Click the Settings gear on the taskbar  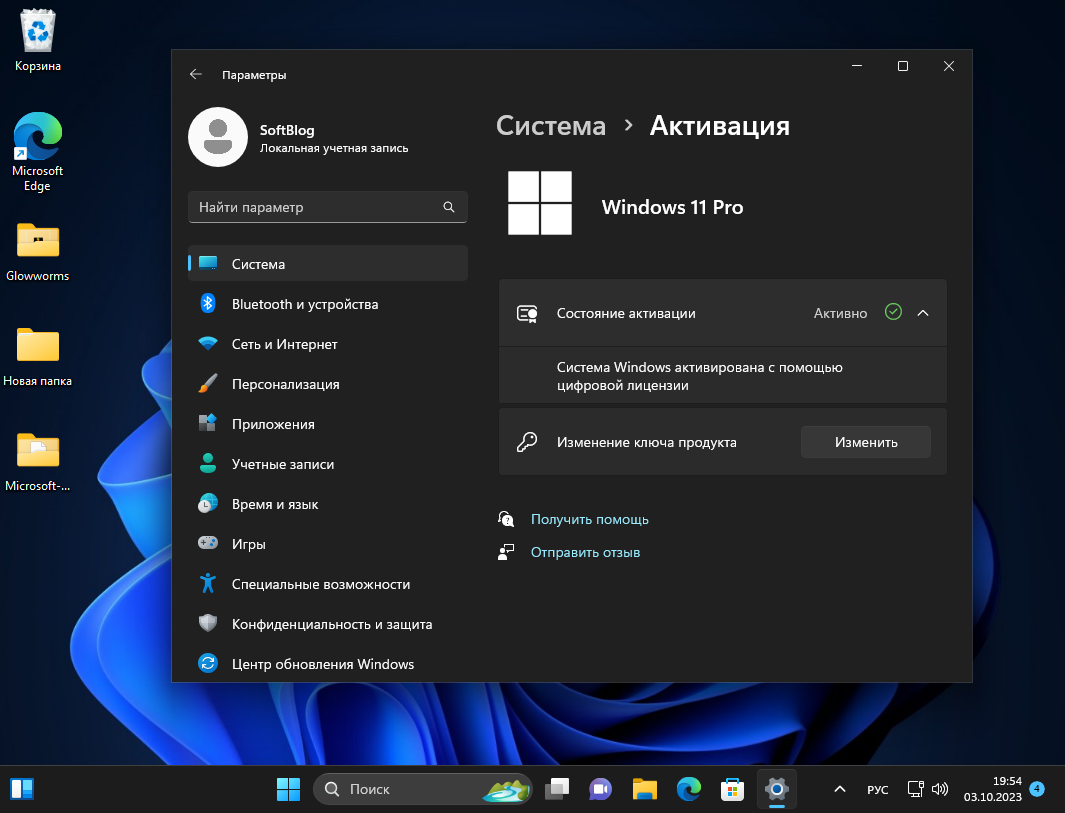[776, 789]
